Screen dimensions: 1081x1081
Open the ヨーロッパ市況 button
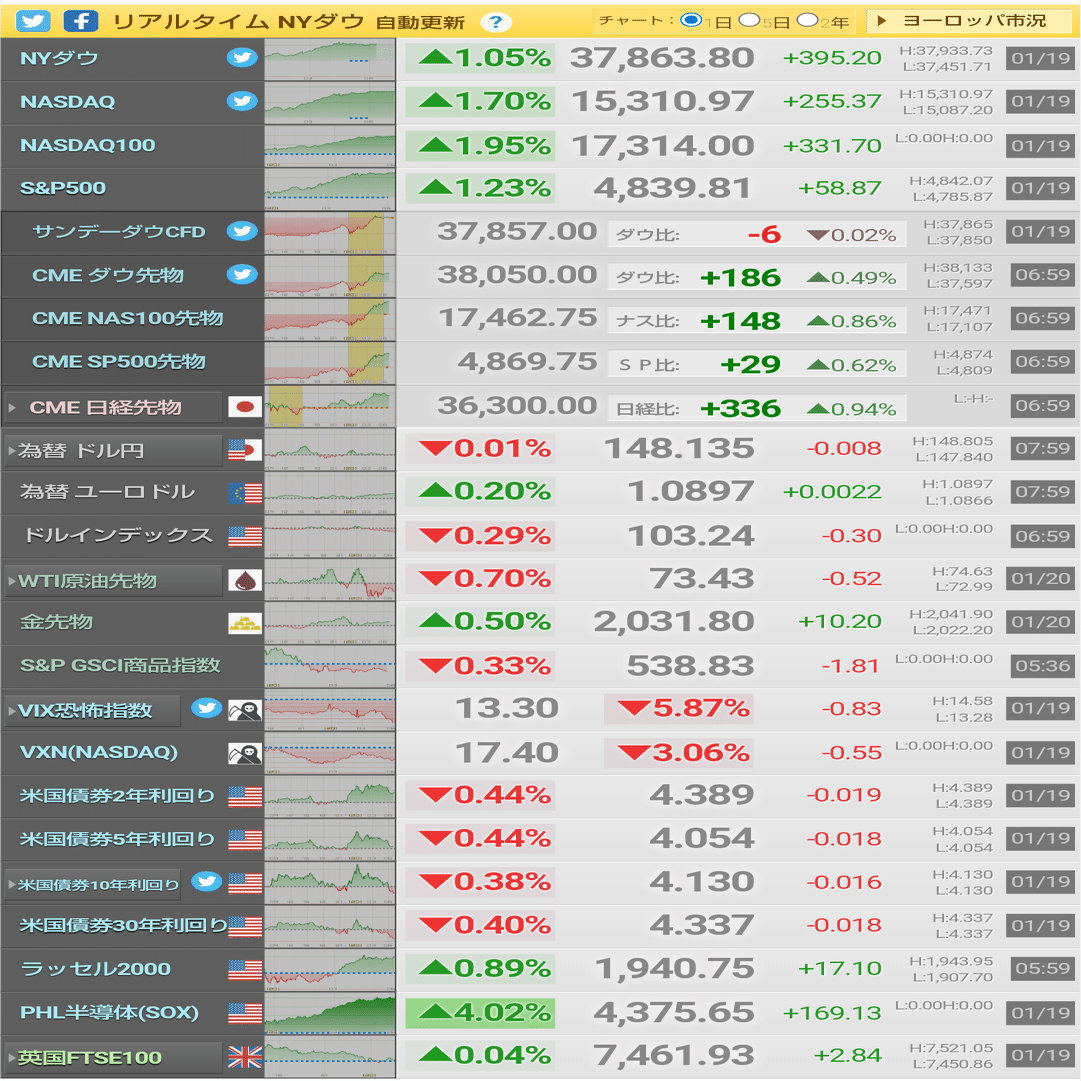967,21
